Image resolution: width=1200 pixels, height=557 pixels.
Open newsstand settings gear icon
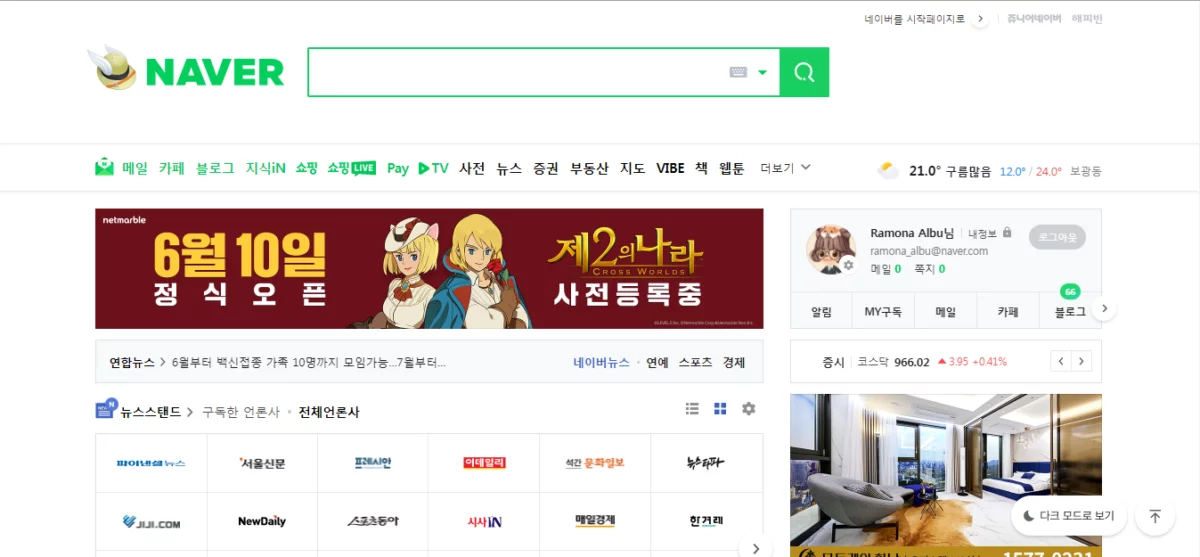tap(748, 408)
